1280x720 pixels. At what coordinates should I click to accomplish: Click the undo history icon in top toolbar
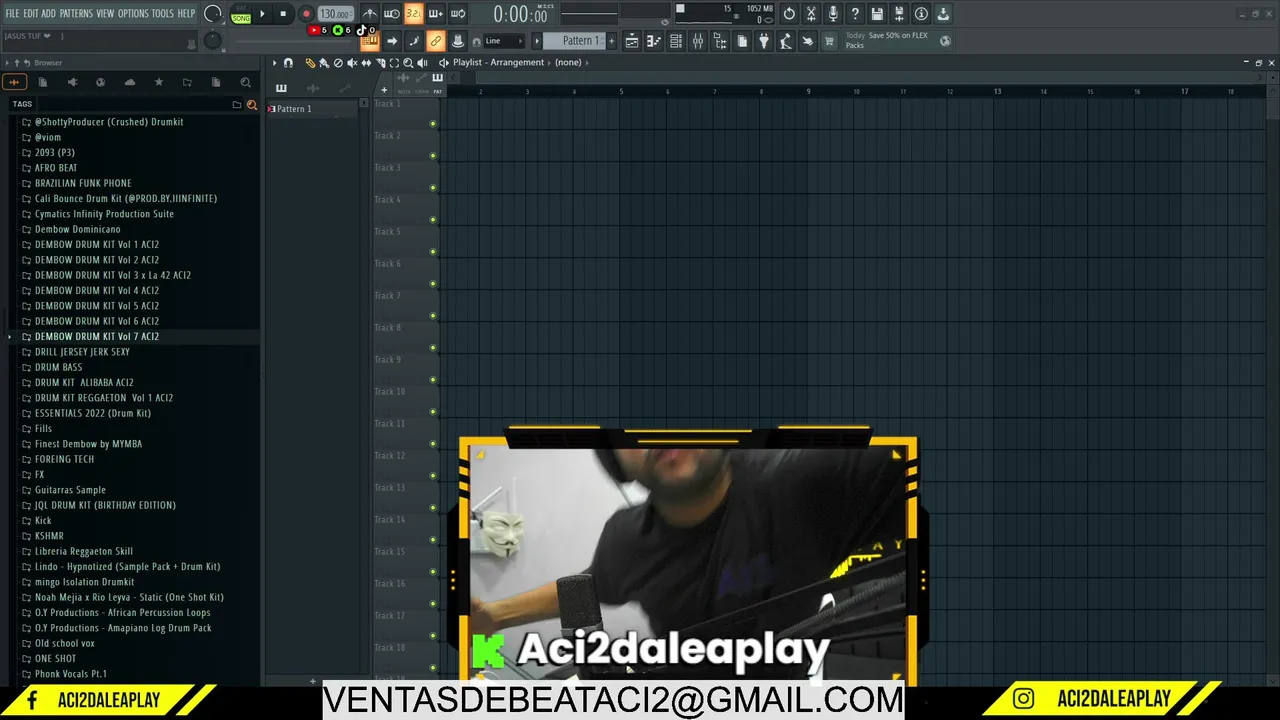tap(789, 14)
